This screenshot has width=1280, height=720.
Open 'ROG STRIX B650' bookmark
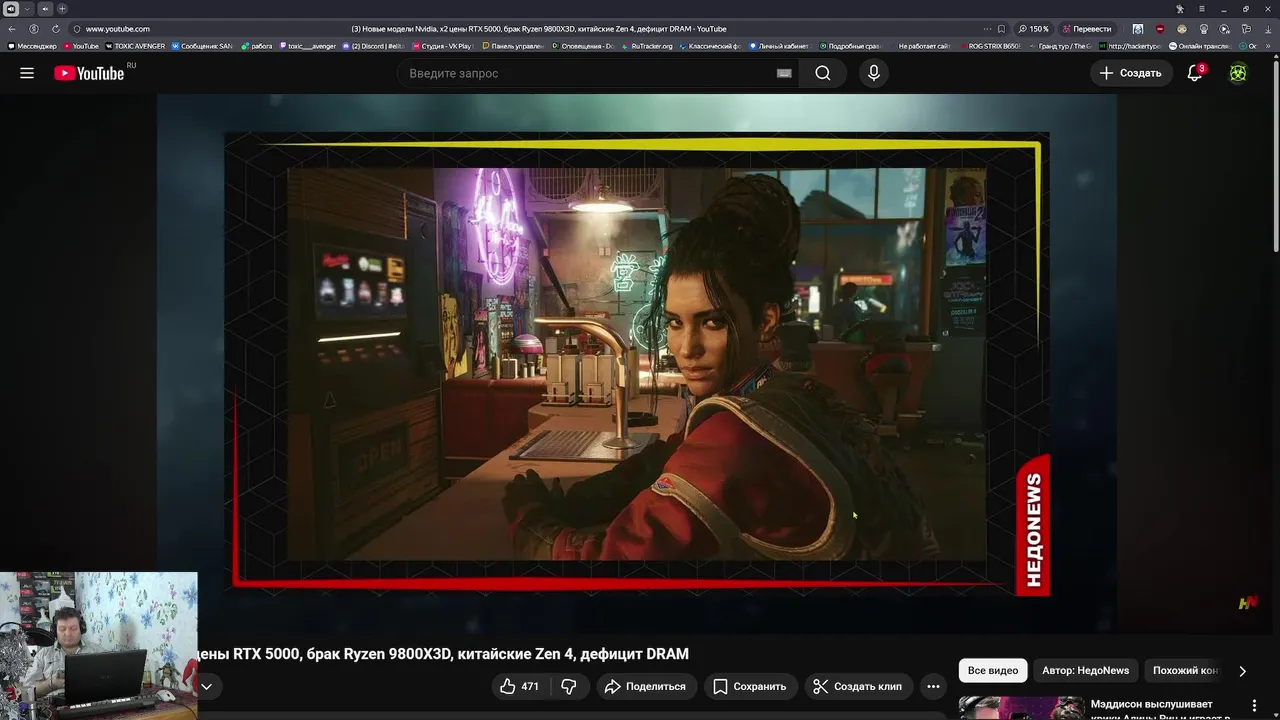[x=990, y=46]
